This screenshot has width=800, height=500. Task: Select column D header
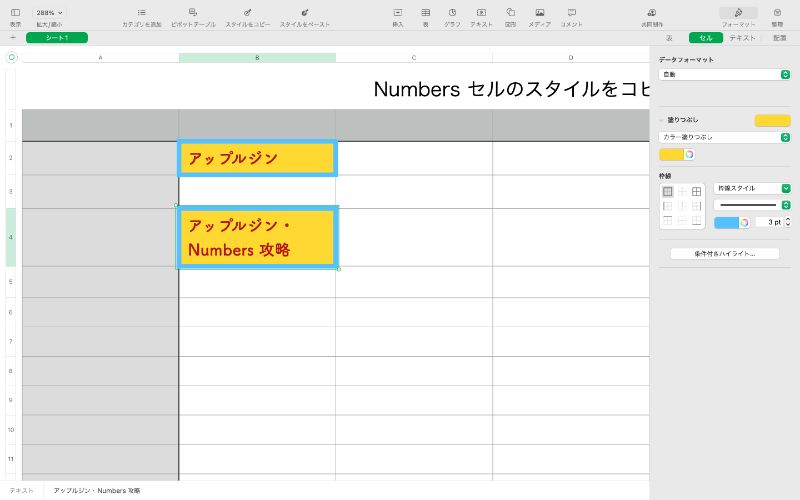click(x=570, y=58)
